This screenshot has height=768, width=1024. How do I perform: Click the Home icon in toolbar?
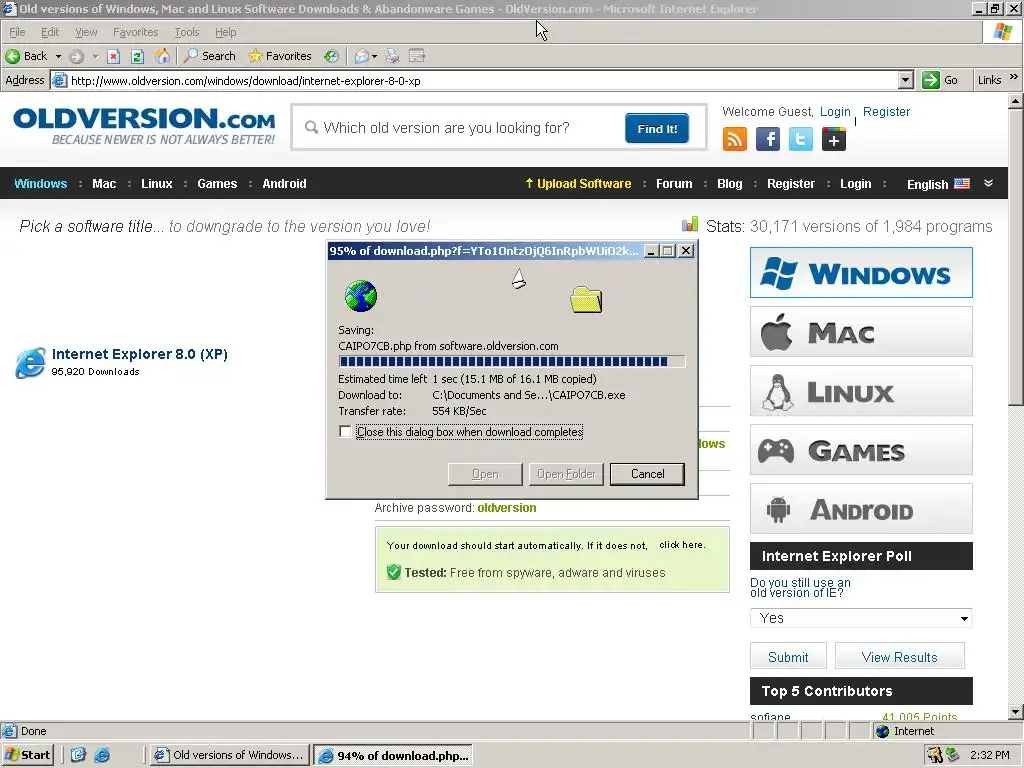[x=162, y=56]
